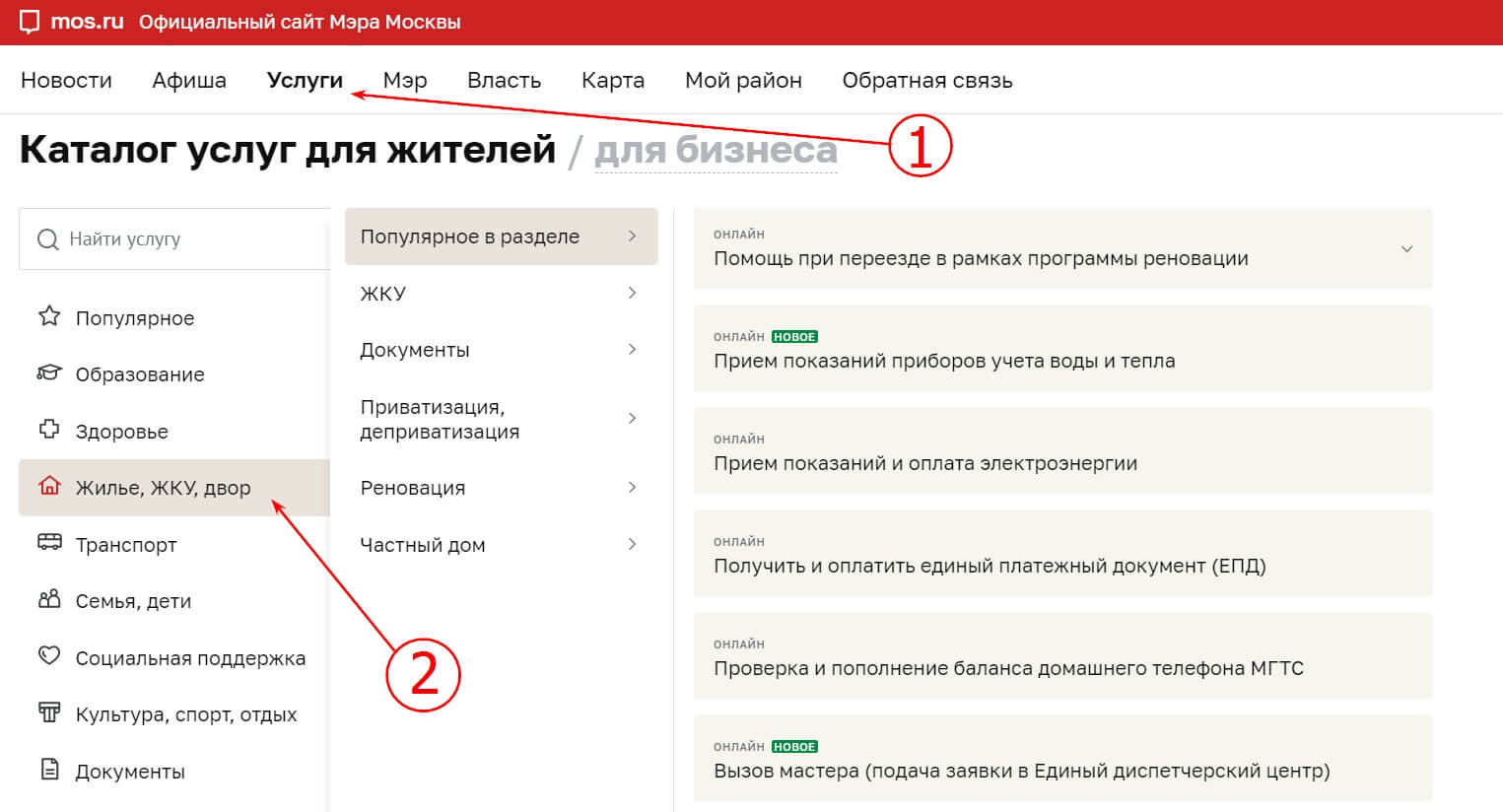This screenshot has height=812, width=1503.
Task: Click the mos.ru logo icon
Action: (x=30, y=22)
